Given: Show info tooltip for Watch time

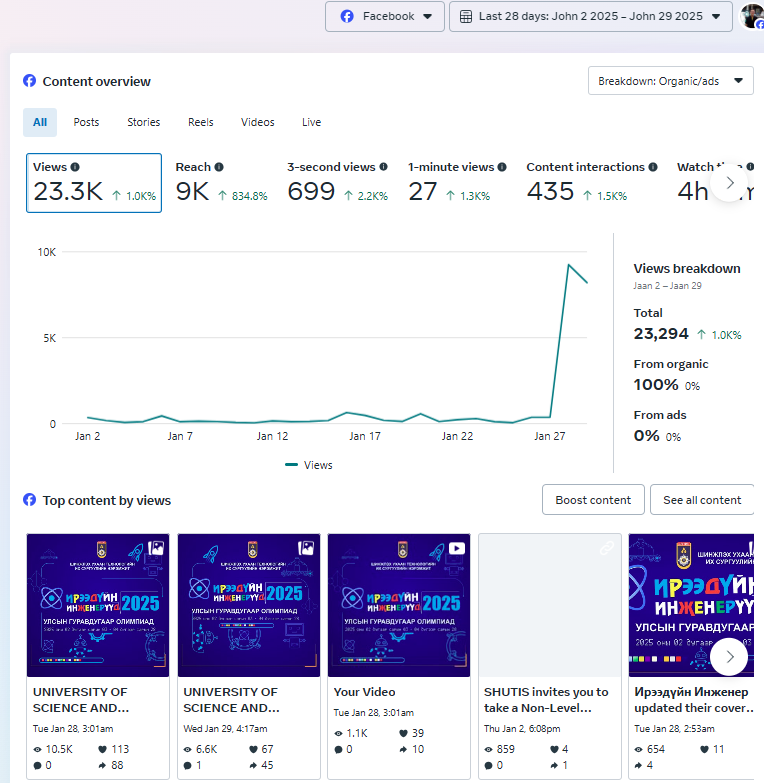Looking at the screenshot, I should pos(750,167).
